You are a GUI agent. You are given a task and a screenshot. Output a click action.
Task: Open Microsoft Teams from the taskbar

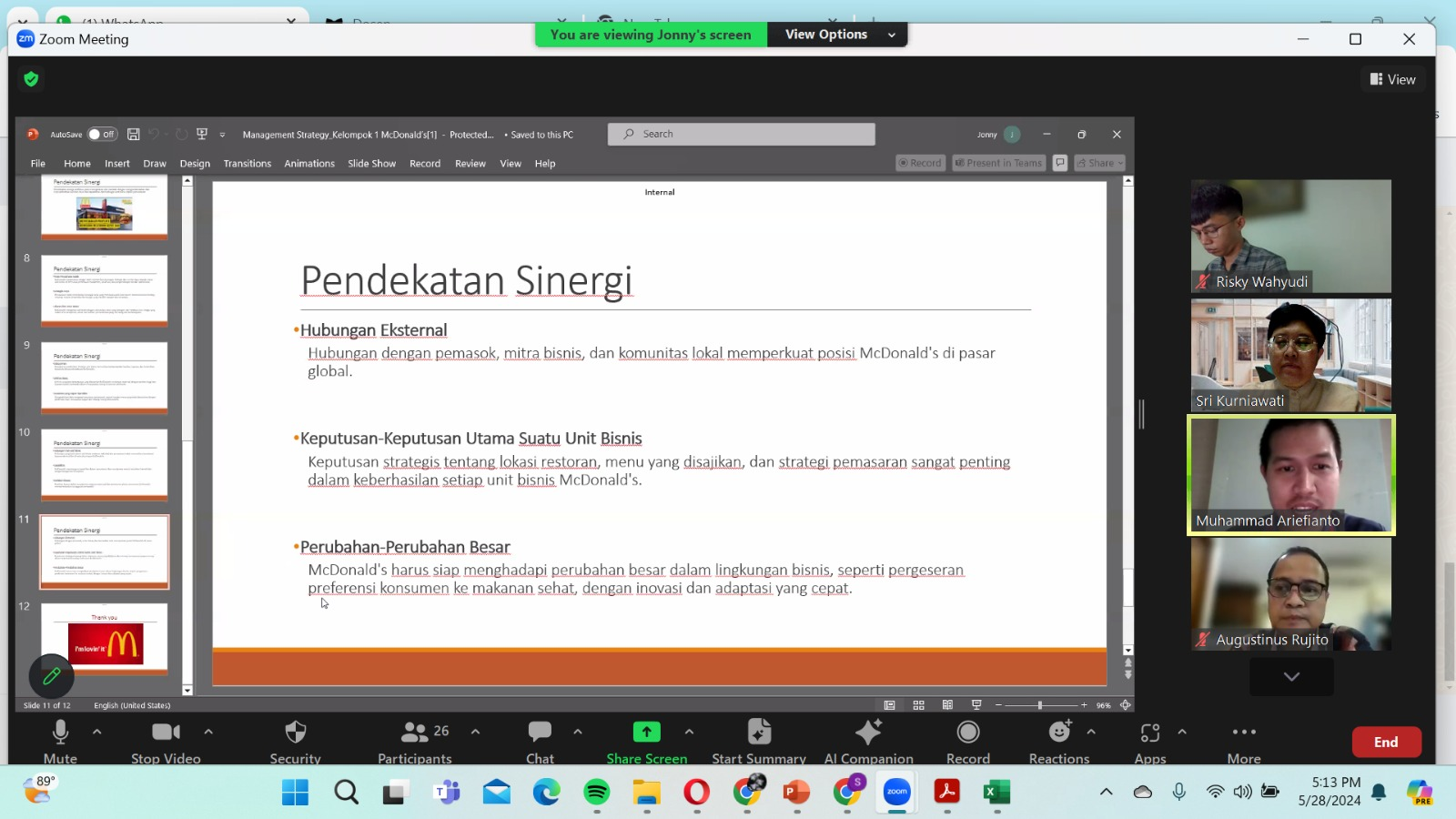pos(447,793)
